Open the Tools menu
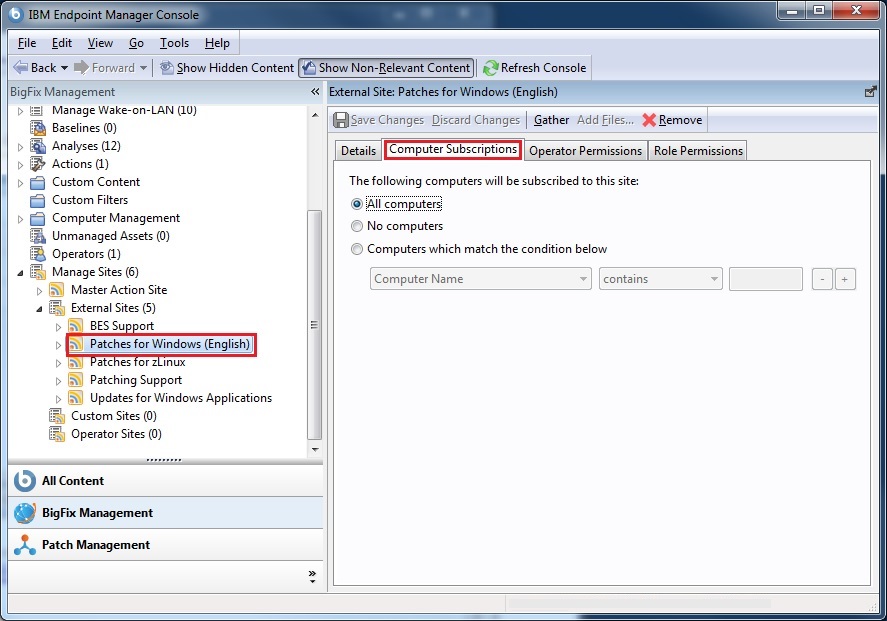This screenshot has height=621, width=887. 174,43
